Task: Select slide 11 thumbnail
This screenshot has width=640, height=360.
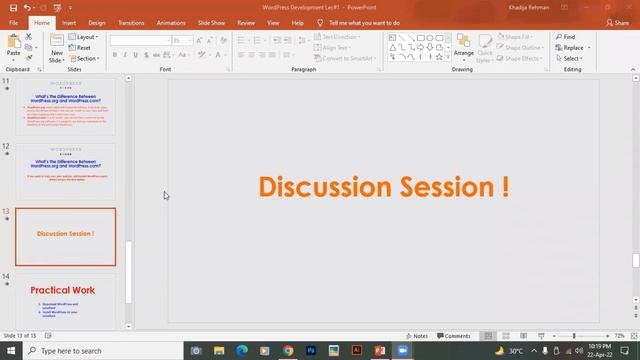Action: (65, 107)
